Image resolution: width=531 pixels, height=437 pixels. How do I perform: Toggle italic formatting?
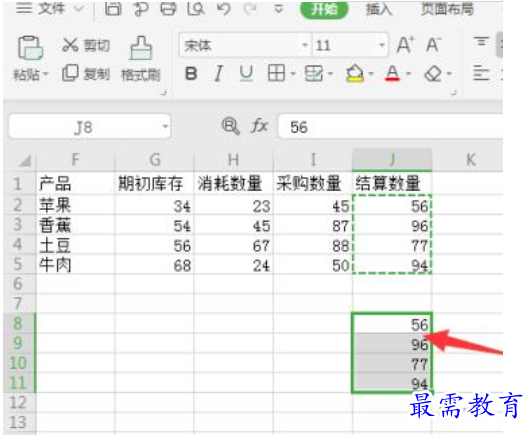point(218,73)
